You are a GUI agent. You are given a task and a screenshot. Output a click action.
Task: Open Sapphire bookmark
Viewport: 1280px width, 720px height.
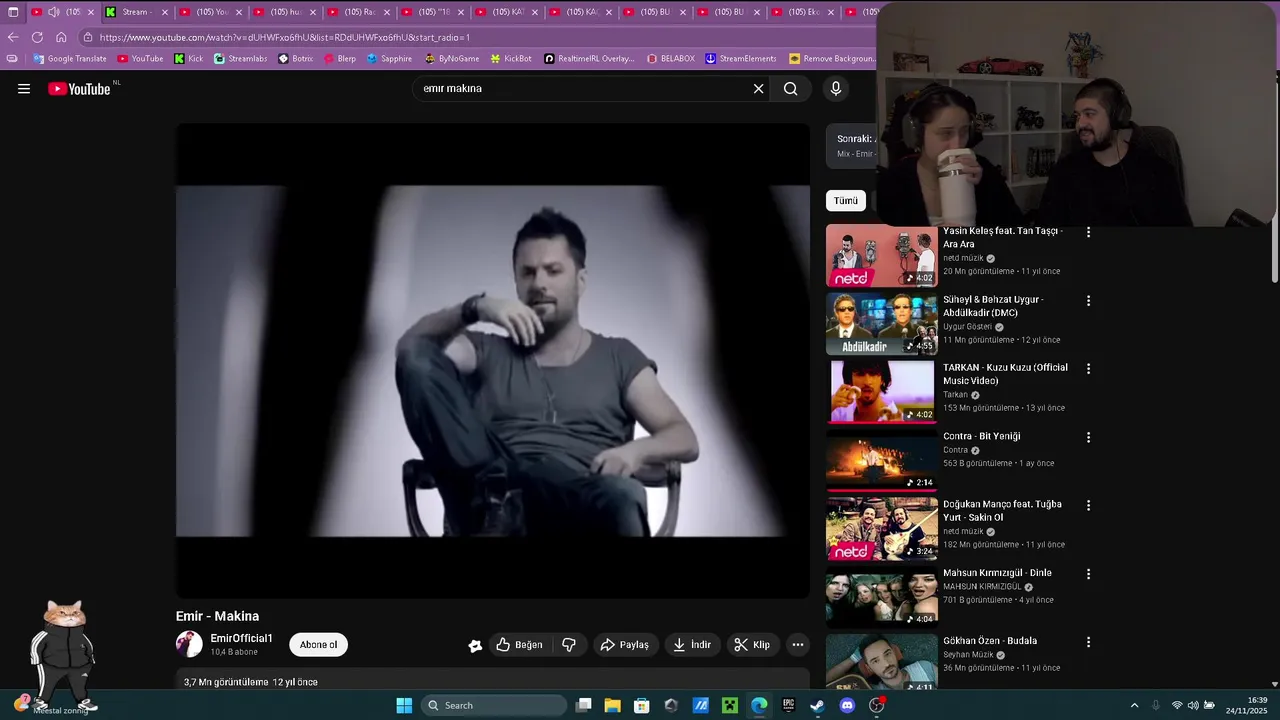(x=389, y=59)
